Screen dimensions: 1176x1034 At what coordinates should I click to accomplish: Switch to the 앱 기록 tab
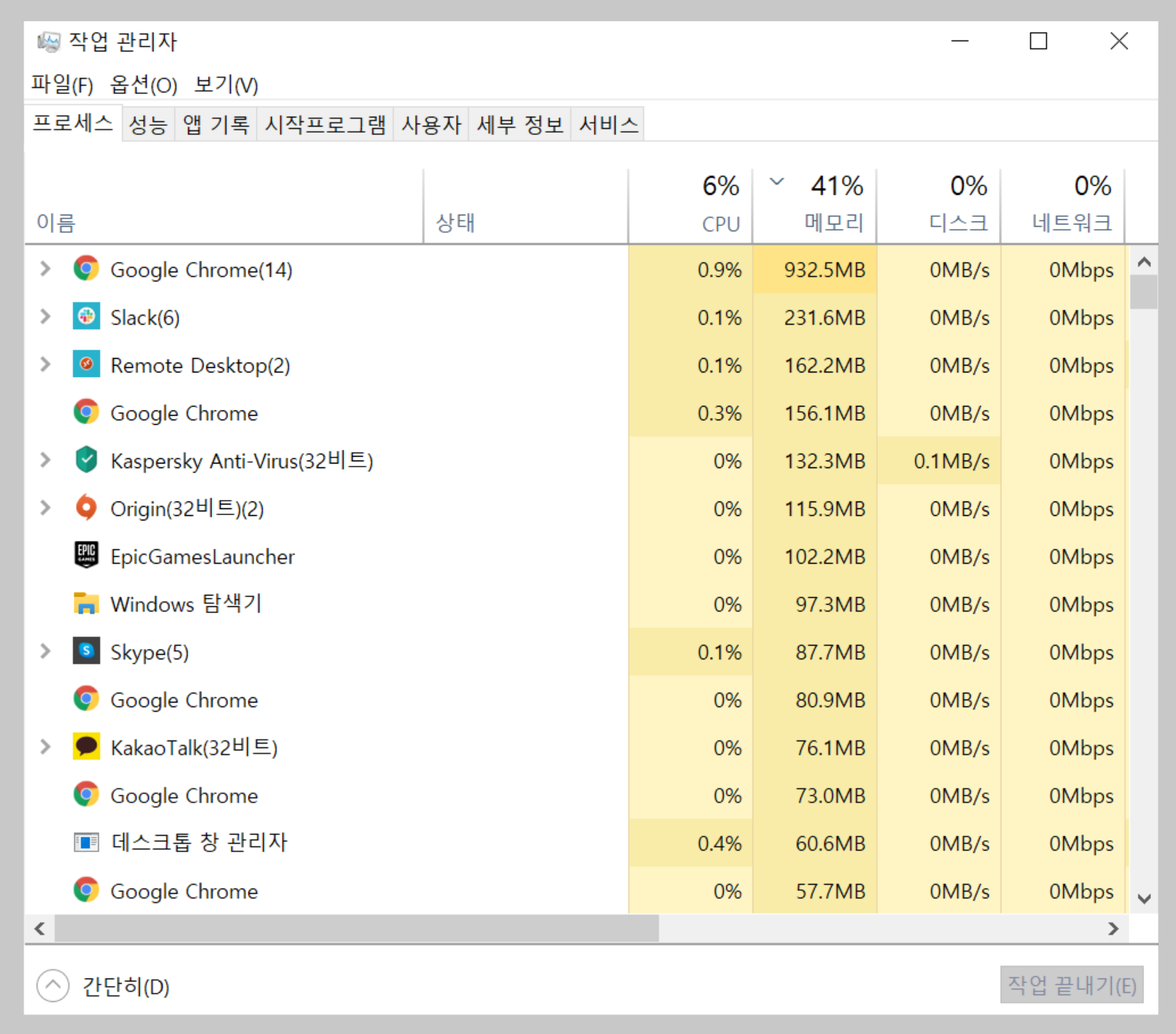216,124
